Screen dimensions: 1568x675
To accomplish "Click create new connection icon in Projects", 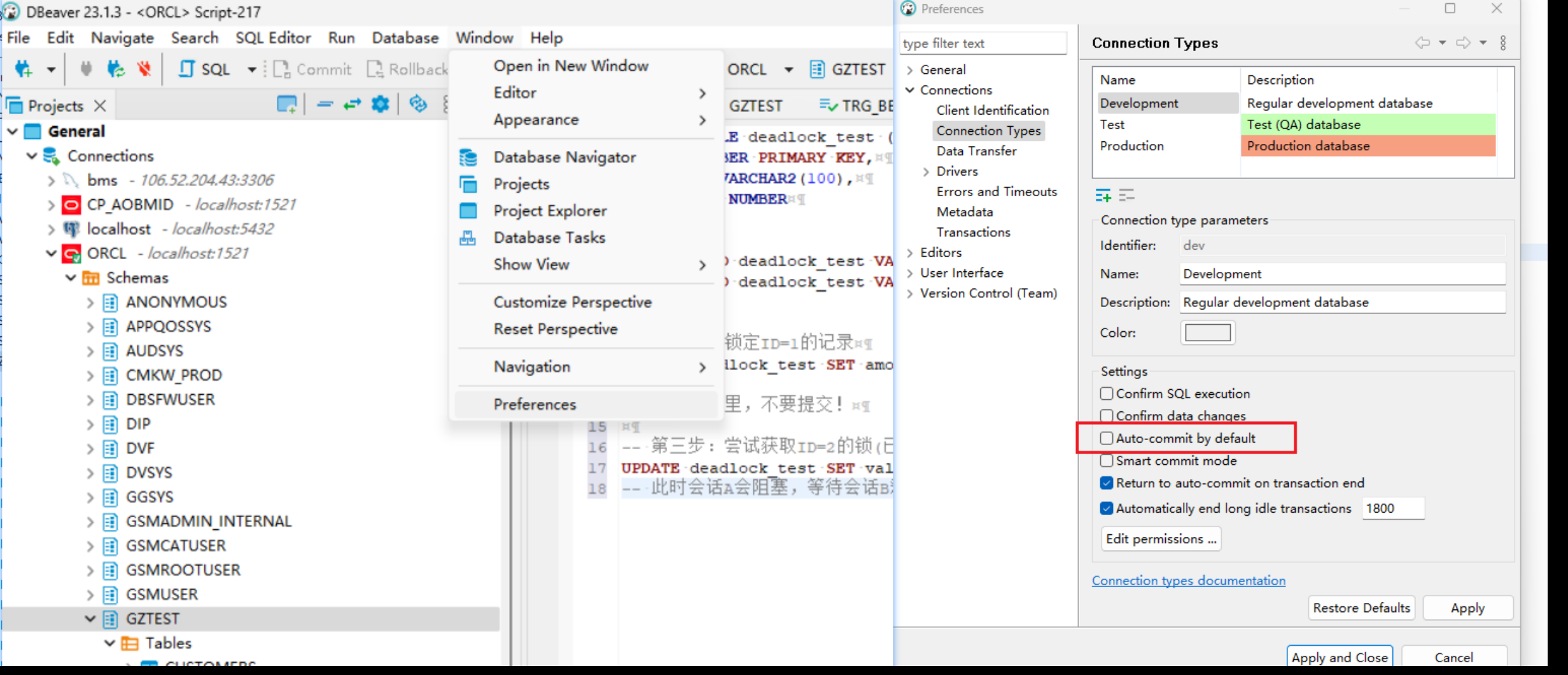I will tap(287, 104).
